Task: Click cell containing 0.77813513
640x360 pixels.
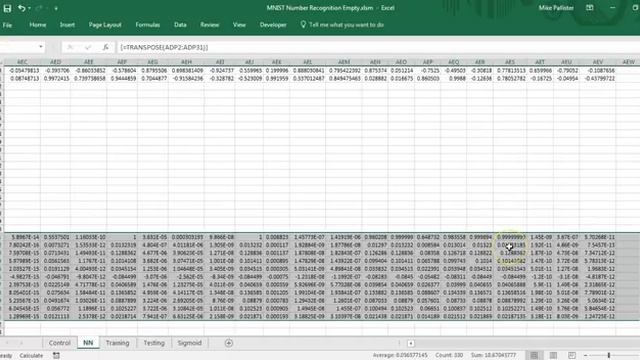Action: 510,71
